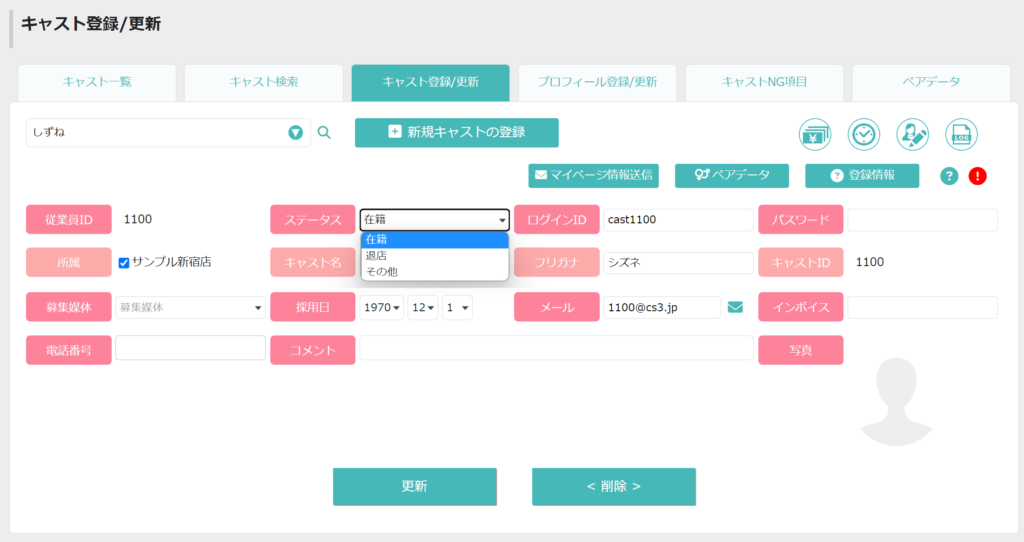Click the コメント input field

(x=556, y=348)
